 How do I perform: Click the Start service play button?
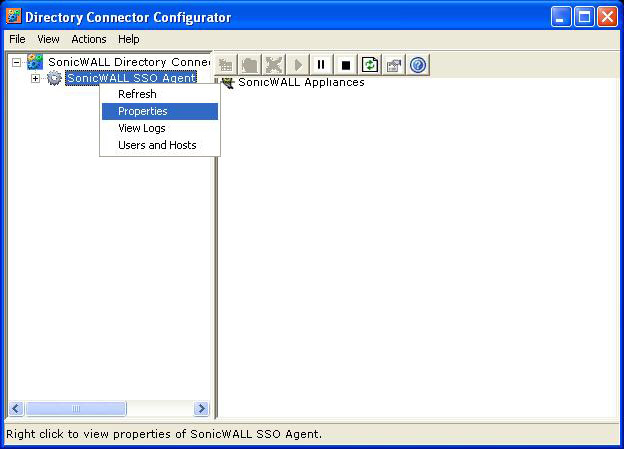click(x=298, y=64)
